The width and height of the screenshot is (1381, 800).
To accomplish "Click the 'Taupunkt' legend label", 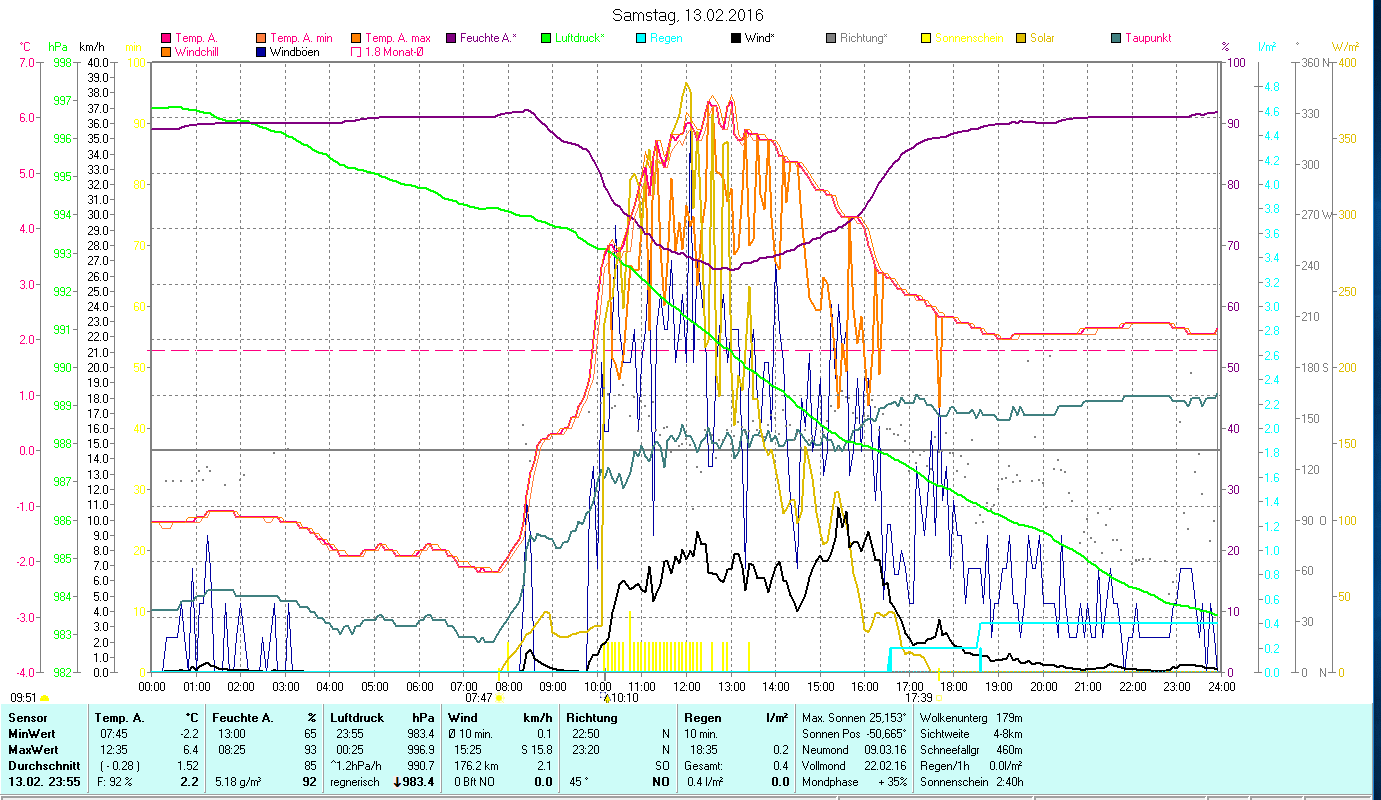I will pos(1148,39).
